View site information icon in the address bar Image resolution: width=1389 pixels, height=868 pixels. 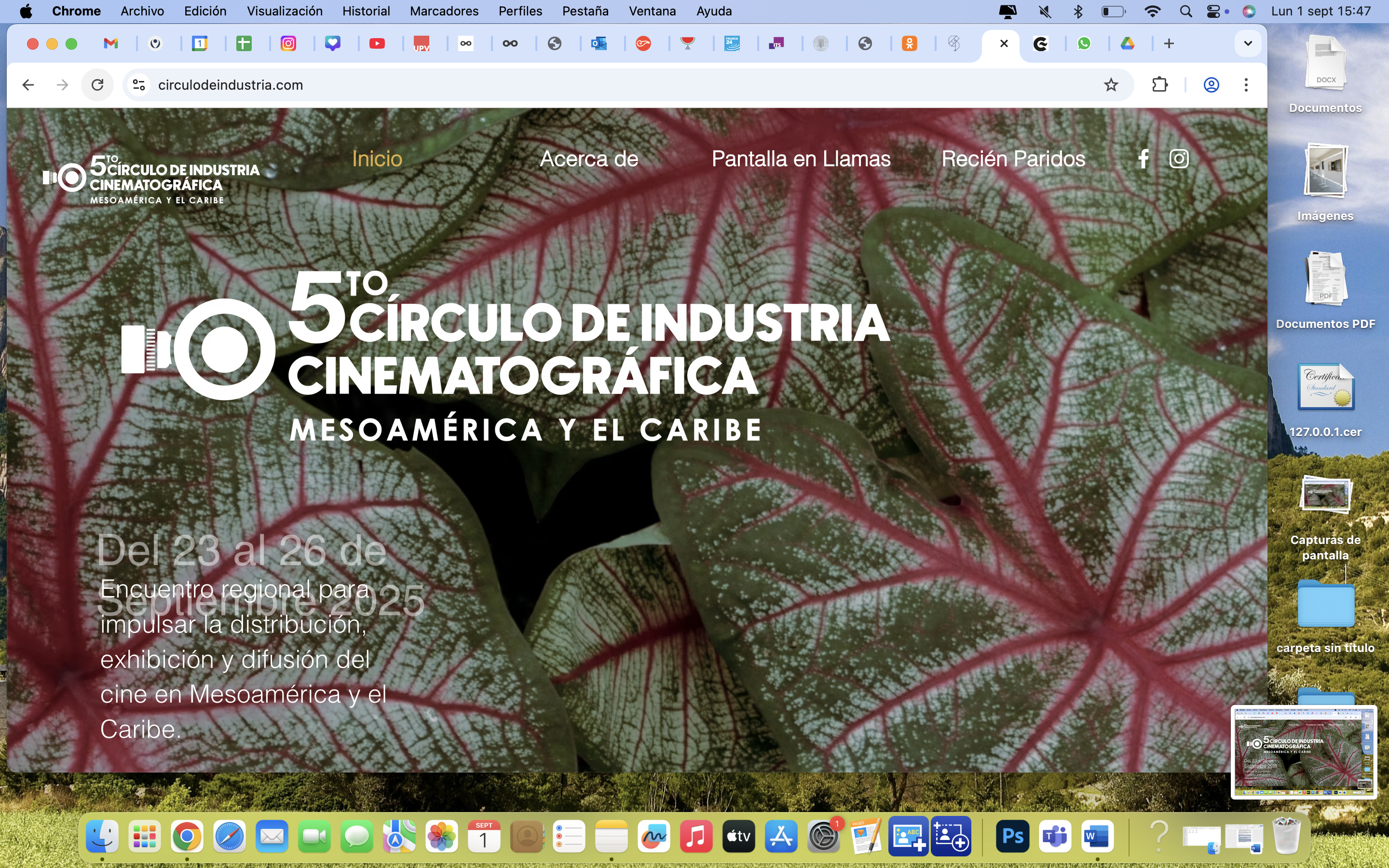click(x=139, y=85)
